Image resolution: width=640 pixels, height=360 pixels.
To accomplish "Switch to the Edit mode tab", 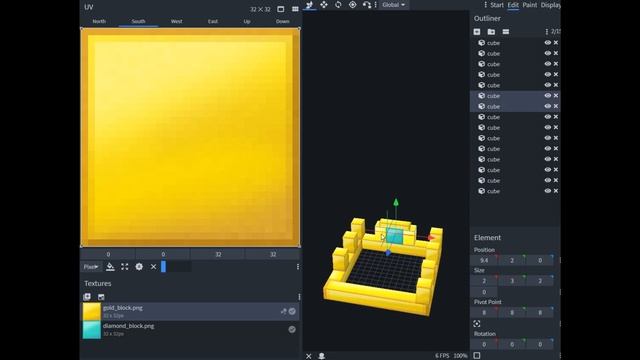I will [x=513, y=5].
